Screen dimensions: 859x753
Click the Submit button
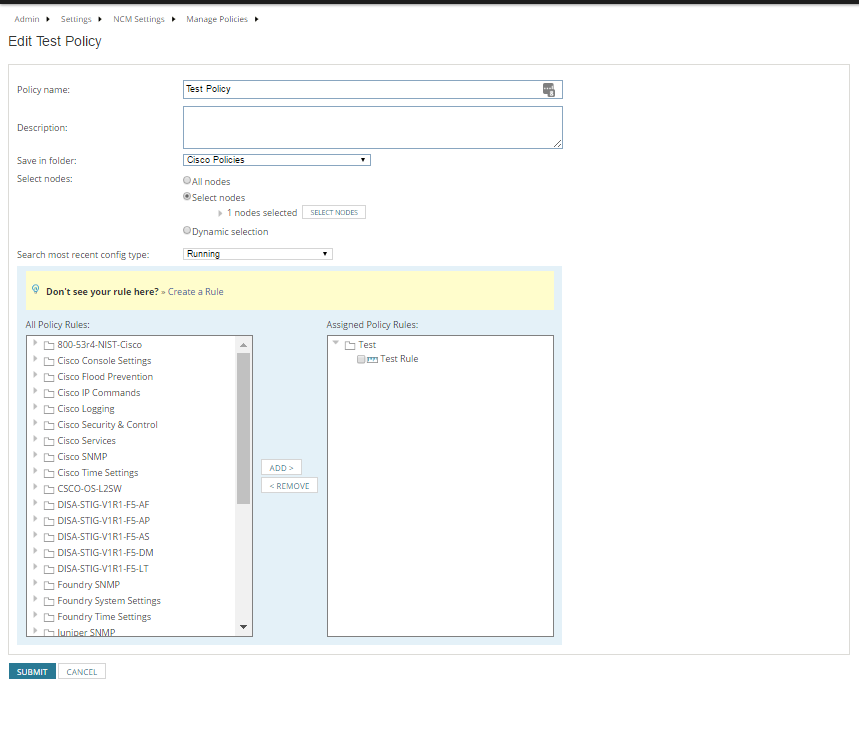[32, 671]
